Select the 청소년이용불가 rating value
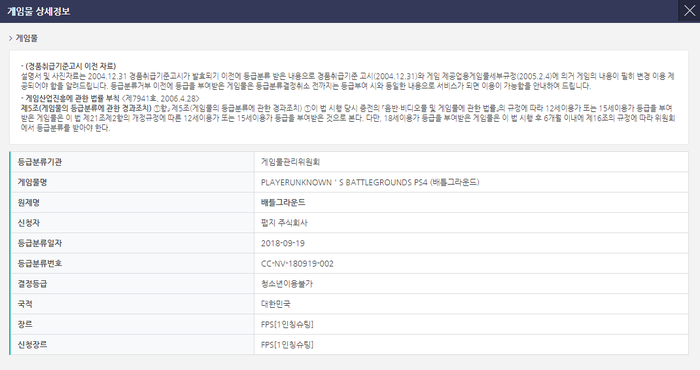 click(287, 284)
